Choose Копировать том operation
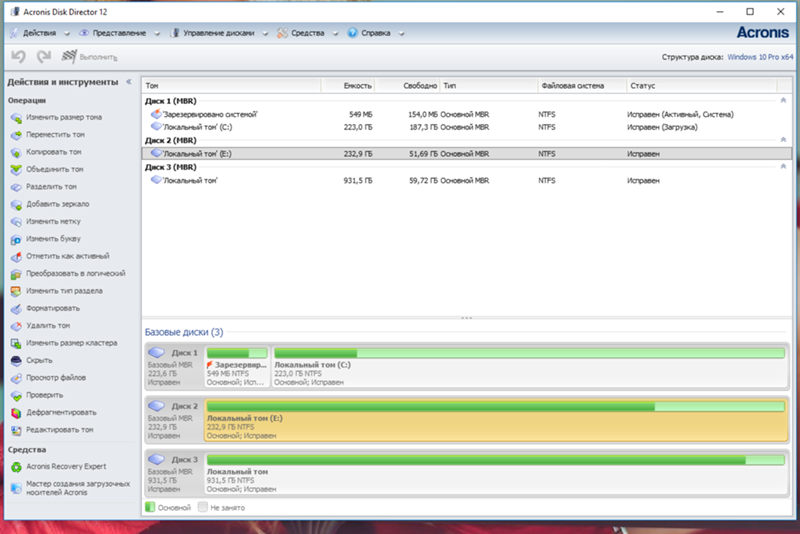800x534 pixels. pyautogui.click(x=46, y=152)
